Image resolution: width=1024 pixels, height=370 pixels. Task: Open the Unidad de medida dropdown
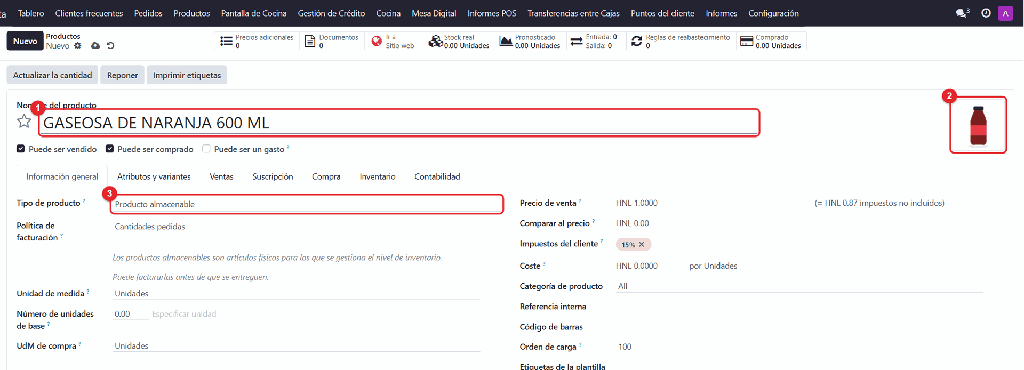[296, 294]
